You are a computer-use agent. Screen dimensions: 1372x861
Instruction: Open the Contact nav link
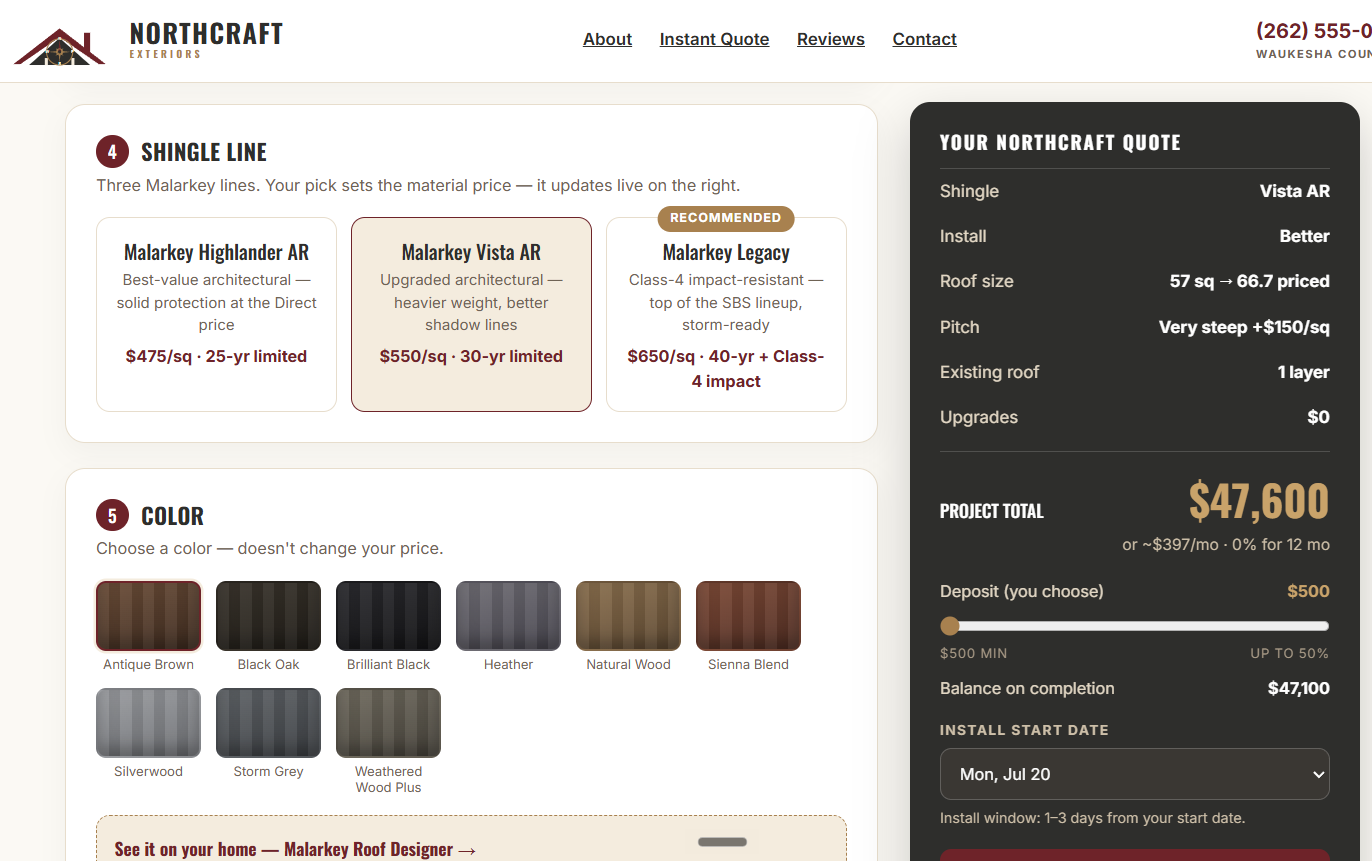click(924, 39)
